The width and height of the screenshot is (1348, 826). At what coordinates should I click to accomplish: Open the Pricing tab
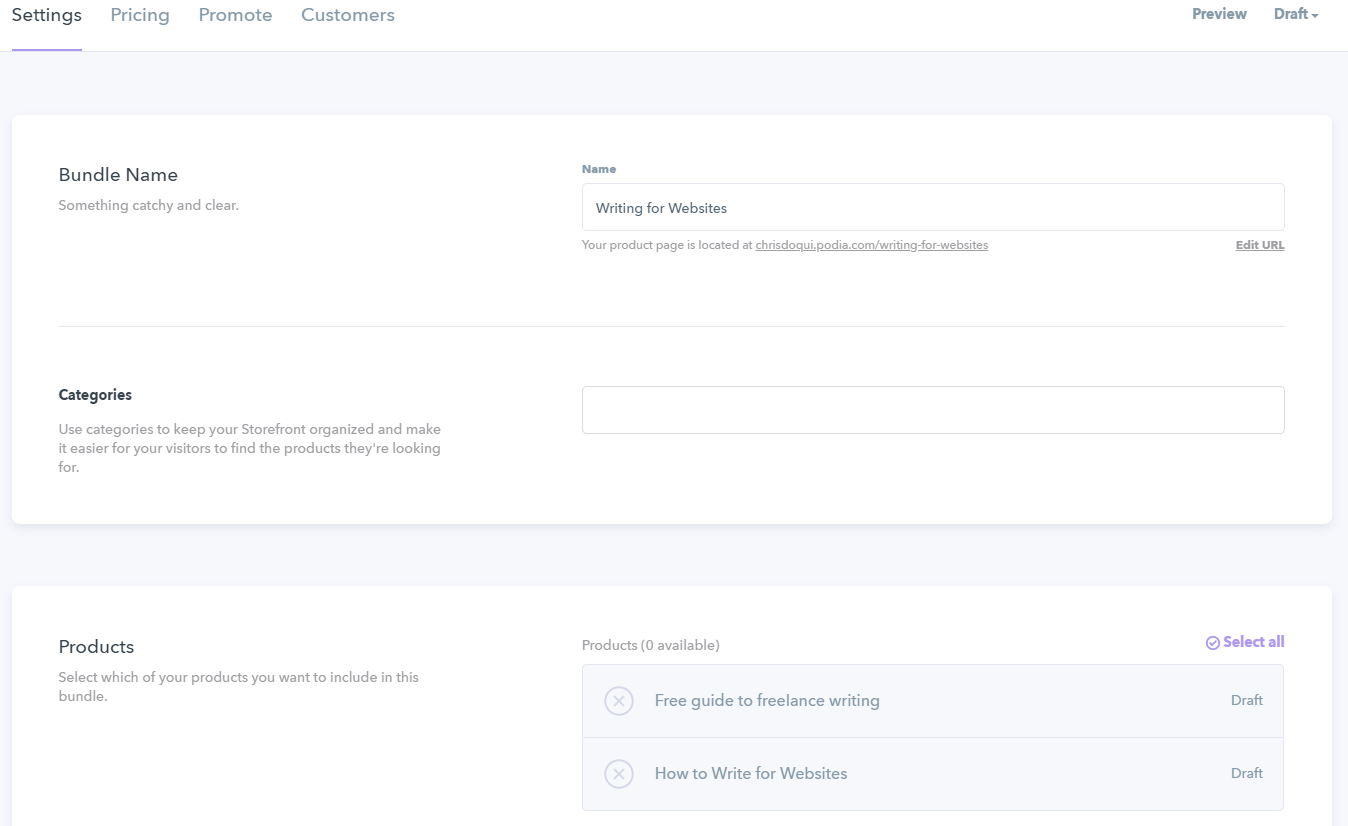pyautogui.click(x=140, y=15)
